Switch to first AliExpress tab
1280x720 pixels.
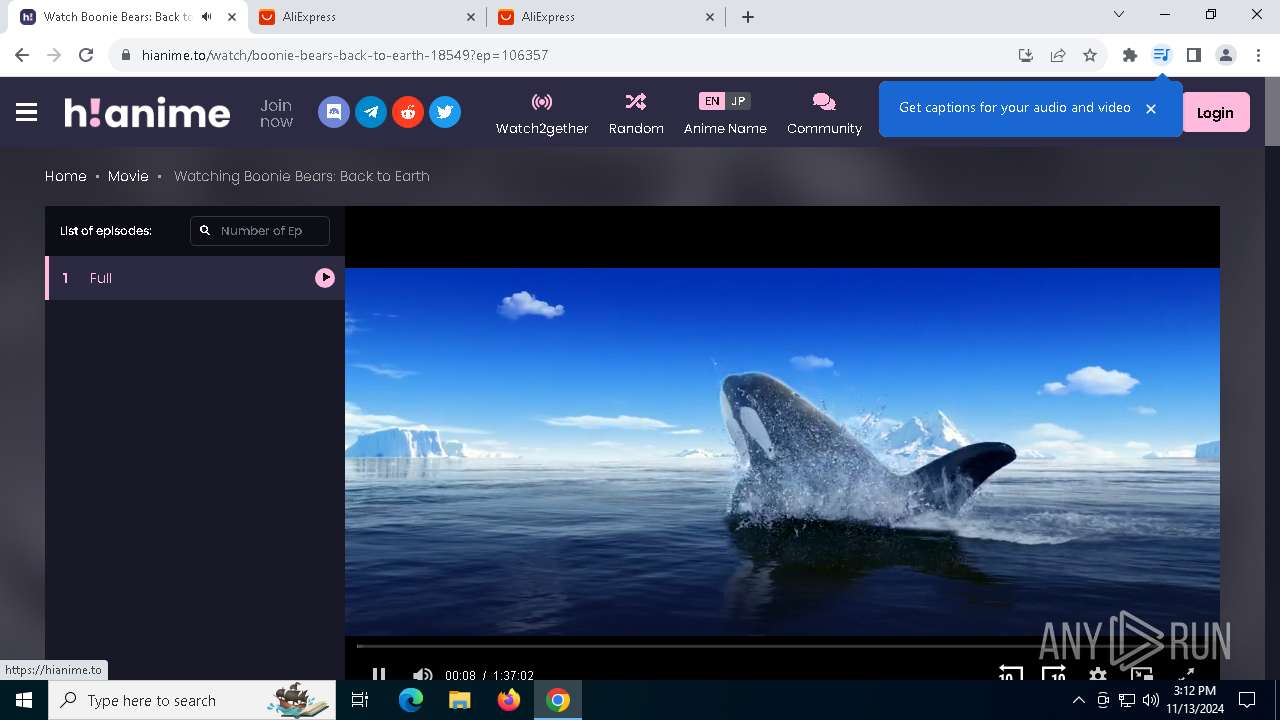(367, 17)
